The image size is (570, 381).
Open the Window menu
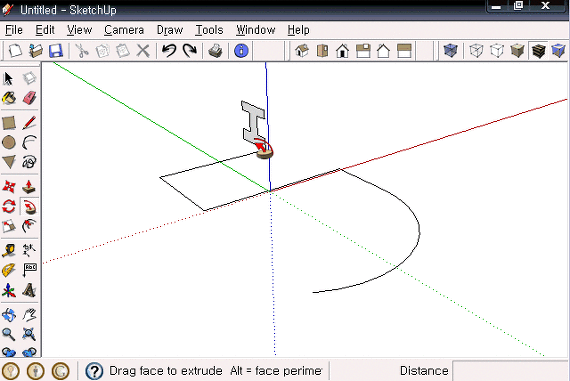coord(256,30)
